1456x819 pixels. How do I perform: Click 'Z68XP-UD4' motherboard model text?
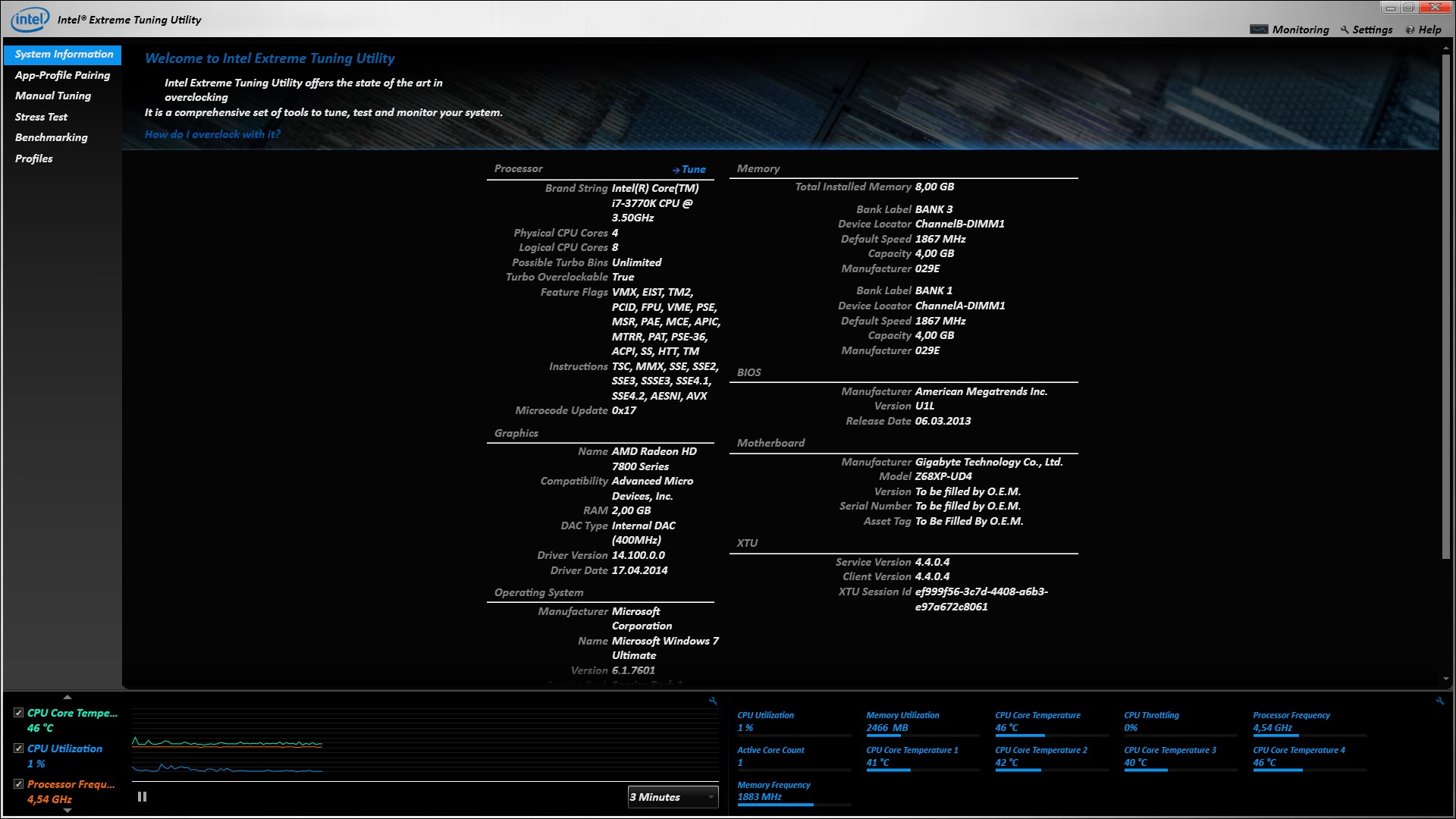click(943, 476)
